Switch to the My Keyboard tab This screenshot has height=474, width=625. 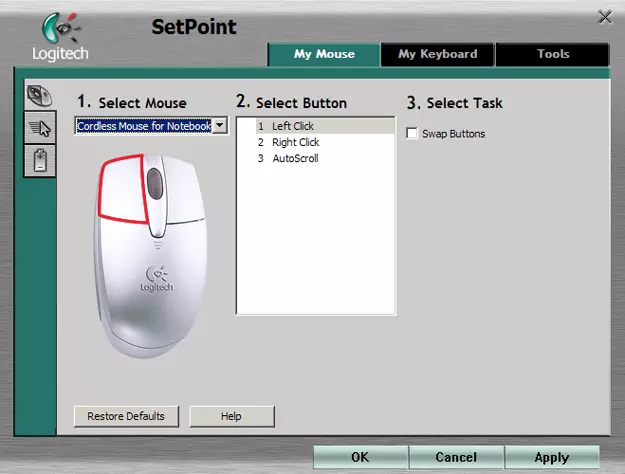tap(438, 54)
